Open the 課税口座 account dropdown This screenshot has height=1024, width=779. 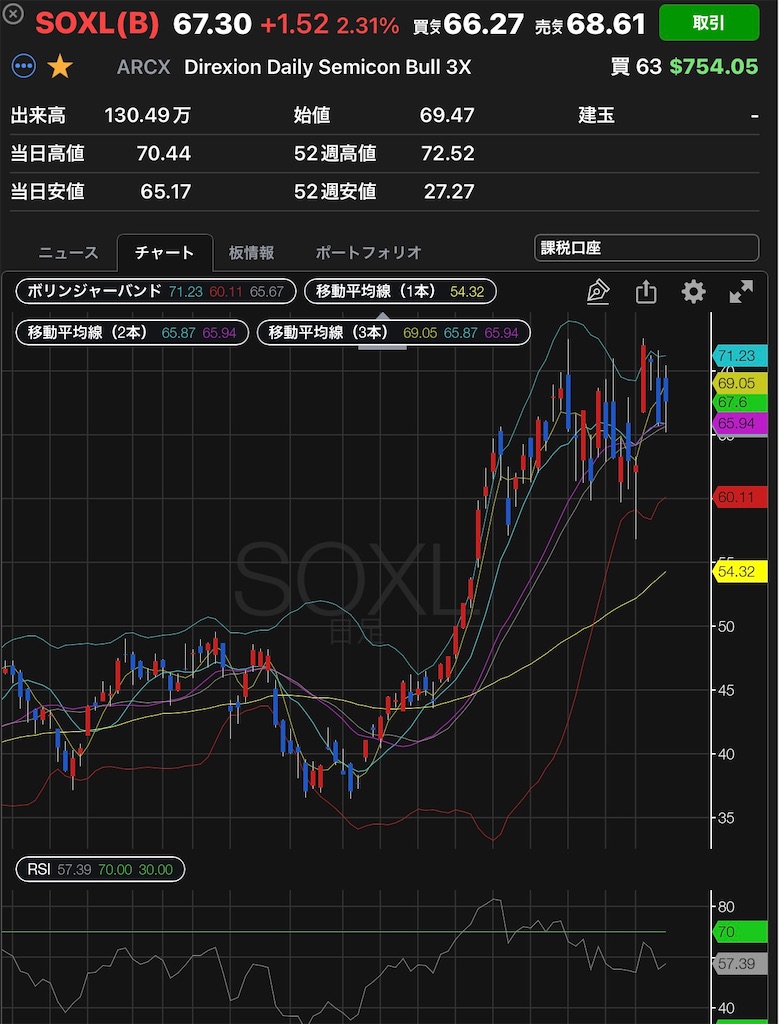coord(646,248)
